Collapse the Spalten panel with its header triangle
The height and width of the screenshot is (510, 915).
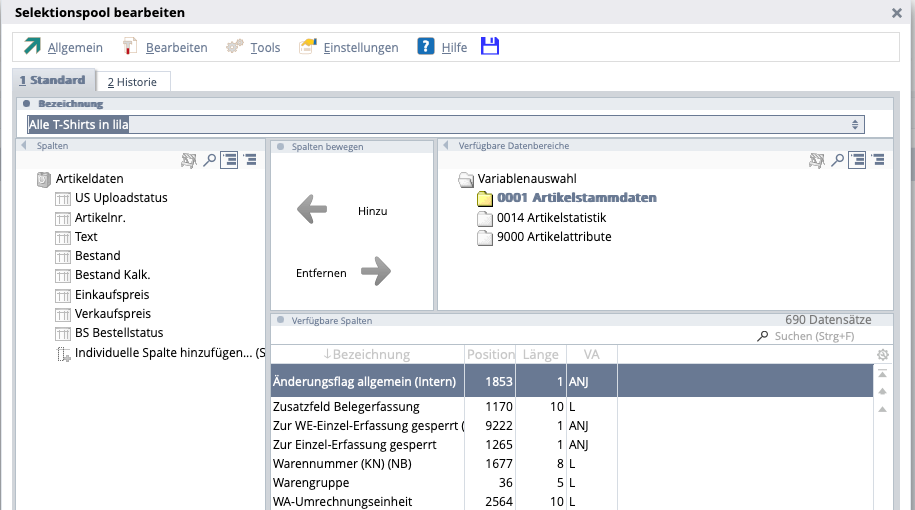pyautogui.click(x=24, y=146)
